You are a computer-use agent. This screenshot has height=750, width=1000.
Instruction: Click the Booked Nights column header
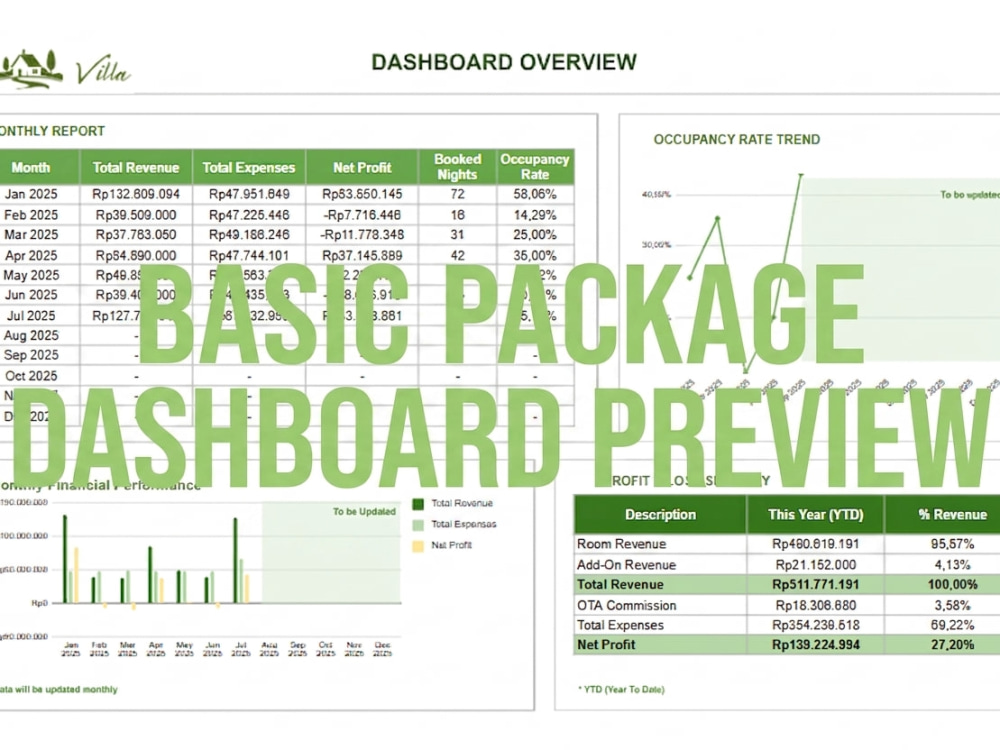pyautogui.click(x=457, y=167)
